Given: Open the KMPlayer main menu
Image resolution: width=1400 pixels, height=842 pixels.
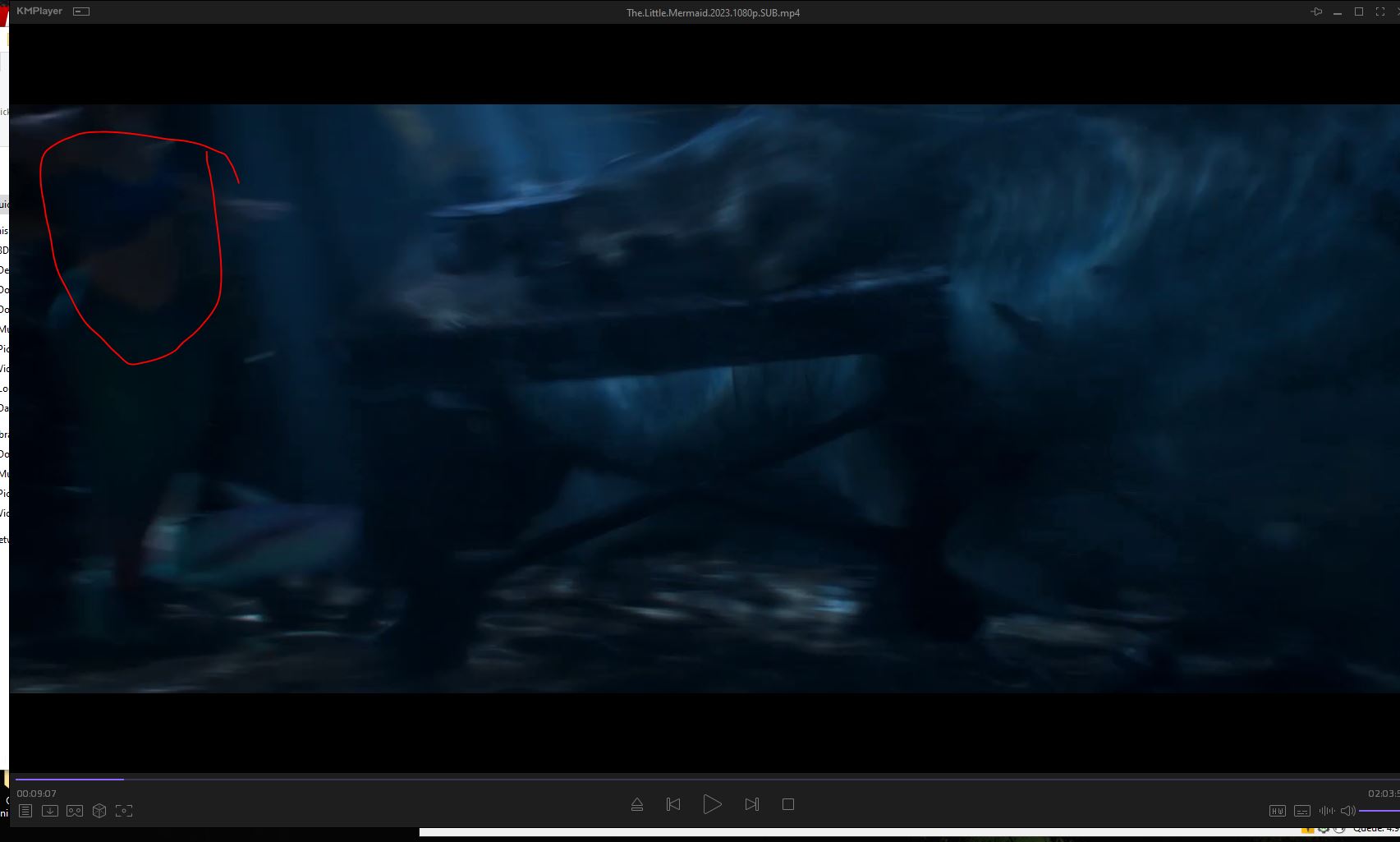Looking at the screenshot, I should pyautogui.click(x=39, y=12).
